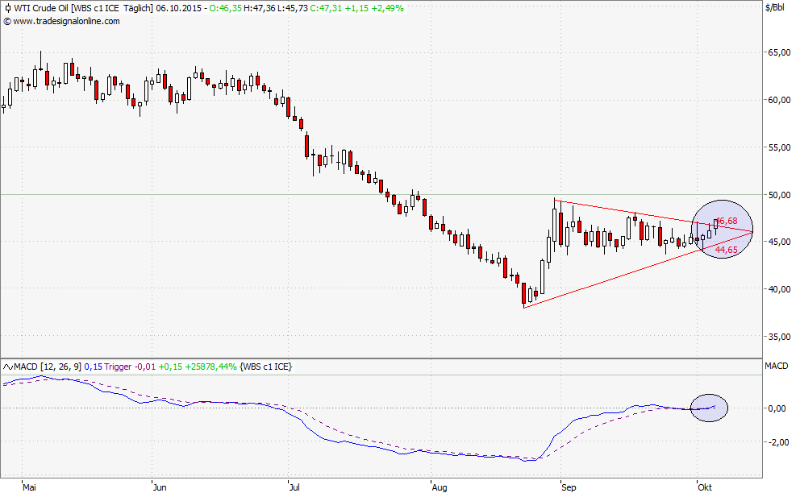Click the blue highlight circle in the MACD panel
The height and width of the screenshot is (493, 800).
(x=709, y=406)
